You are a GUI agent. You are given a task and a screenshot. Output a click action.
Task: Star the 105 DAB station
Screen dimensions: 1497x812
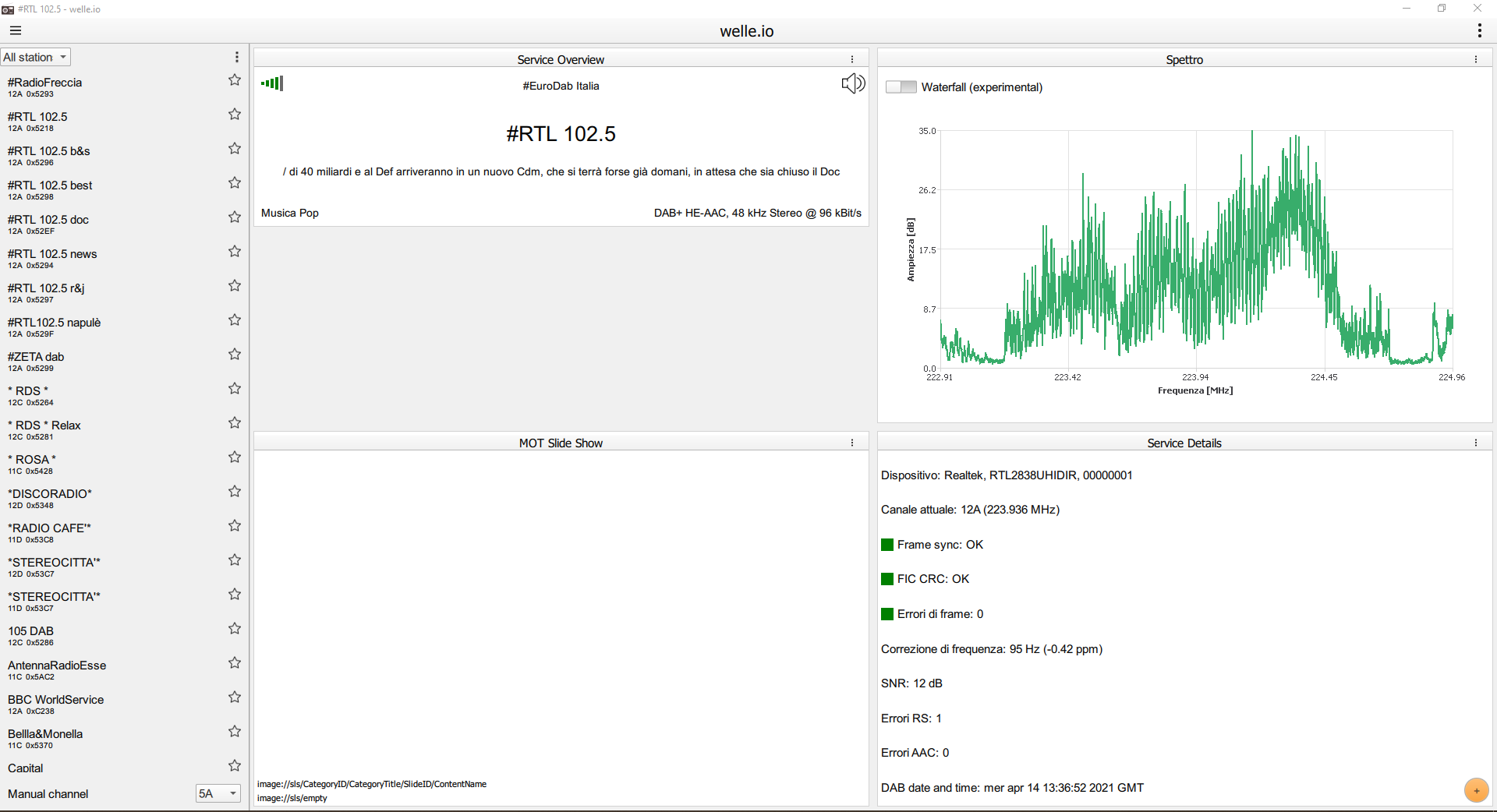[235, 629]
